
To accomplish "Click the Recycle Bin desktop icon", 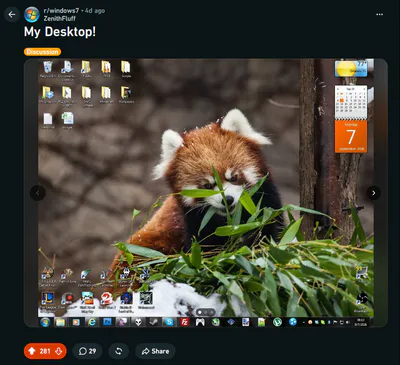I will [48, 69].
